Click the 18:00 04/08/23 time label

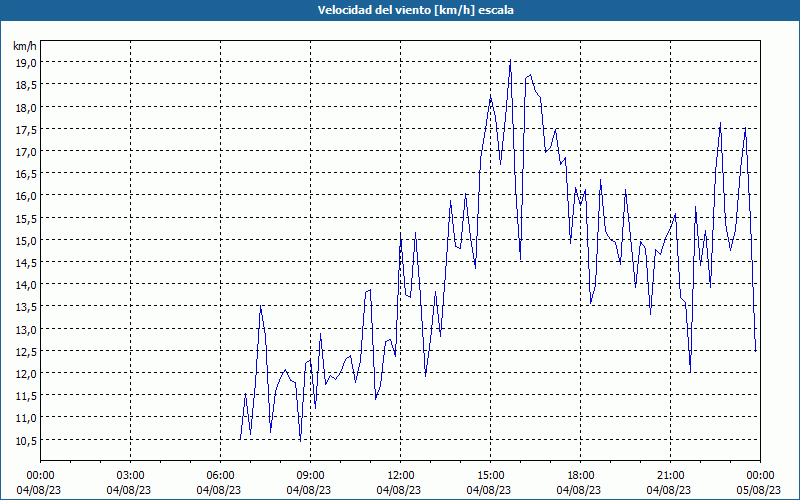click(x=580, y=483)
